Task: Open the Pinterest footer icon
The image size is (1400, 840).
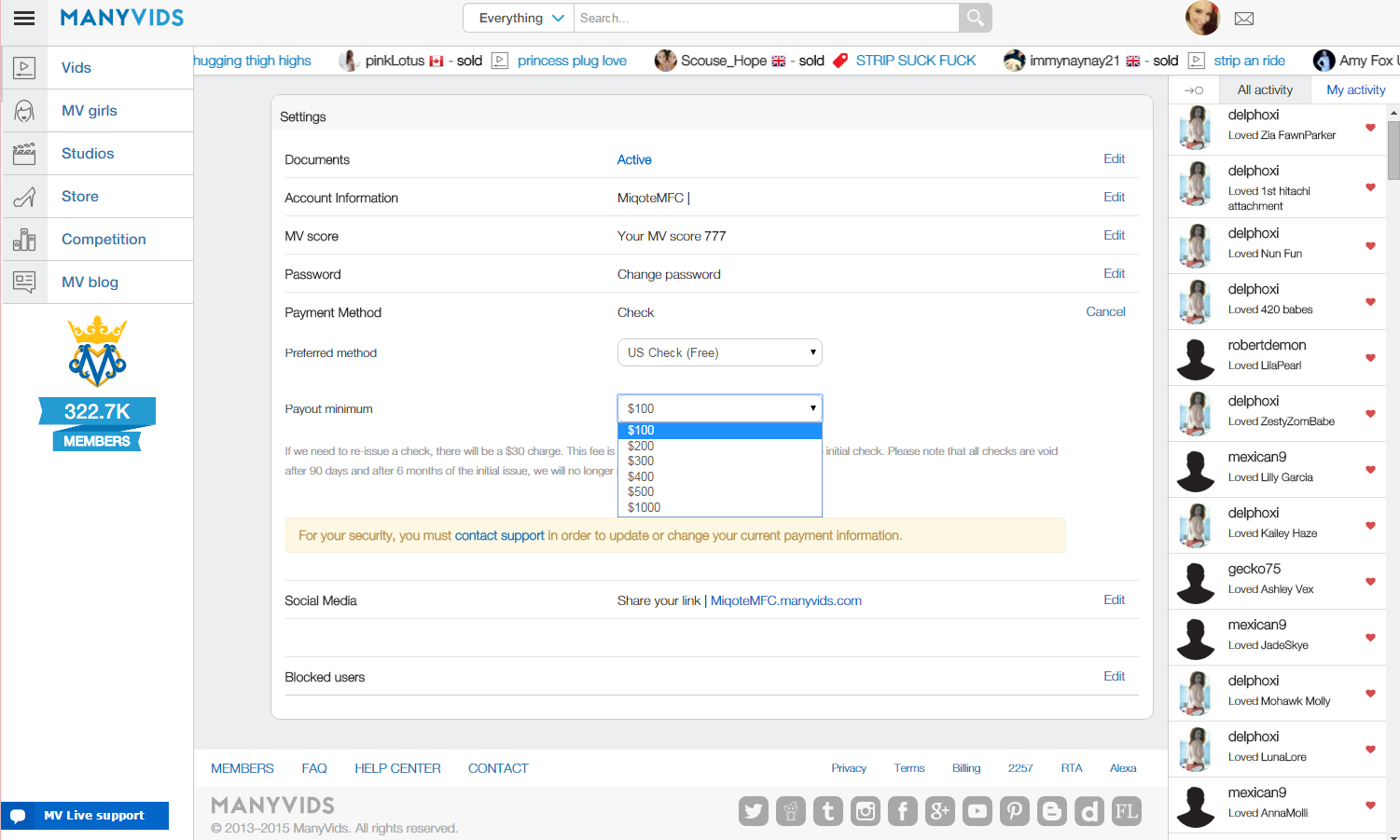Action: coord(1015,811)
